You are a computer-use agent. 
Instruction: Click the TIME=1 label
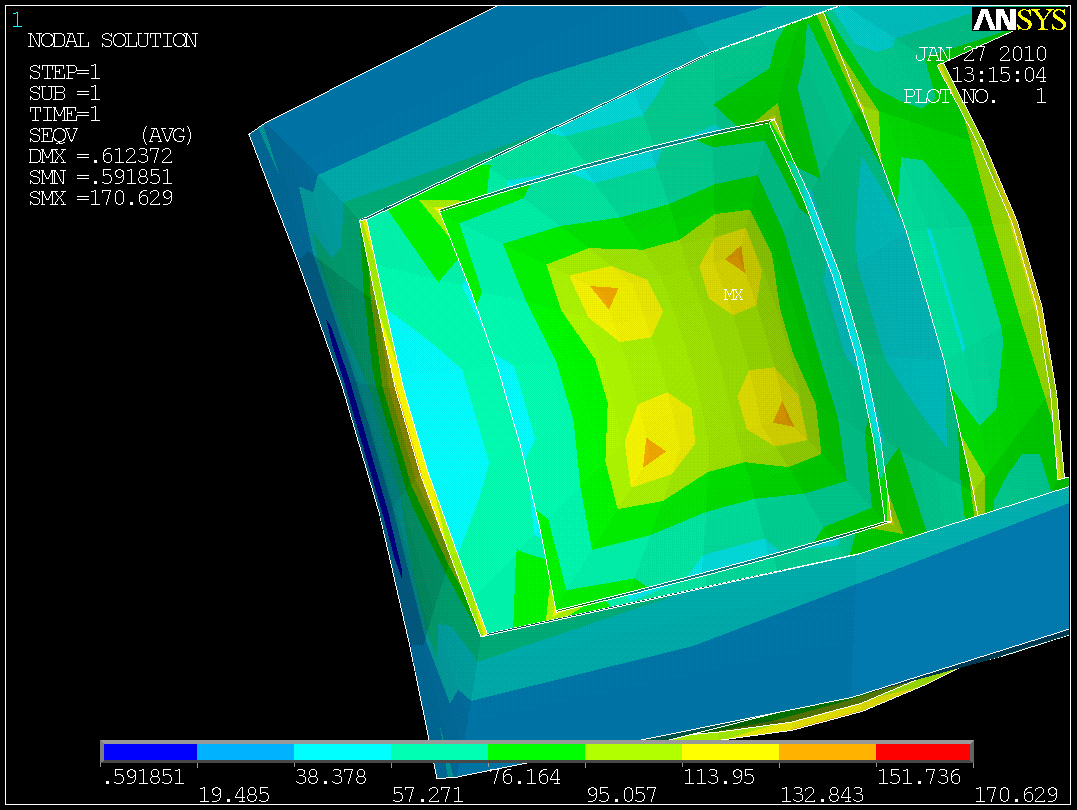click(64, 114)
